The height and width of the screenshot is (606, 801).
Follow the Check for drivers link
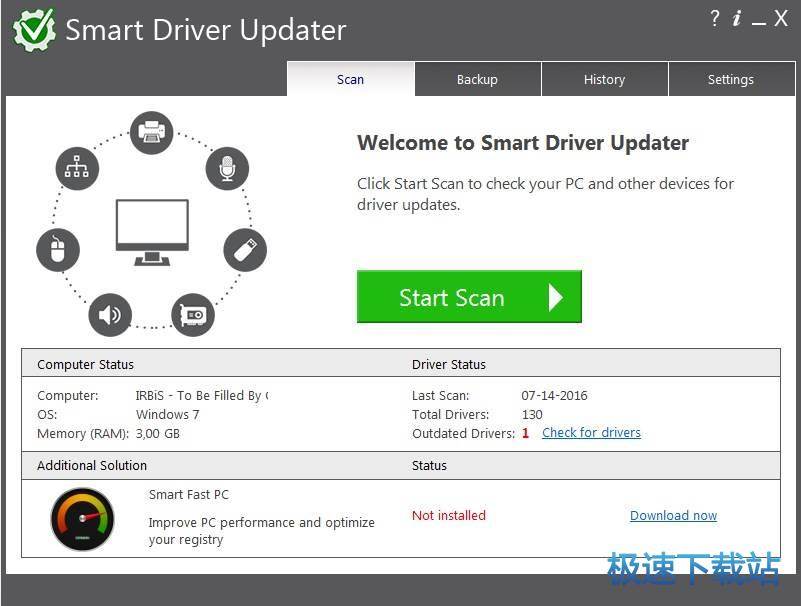pos(591,432)
